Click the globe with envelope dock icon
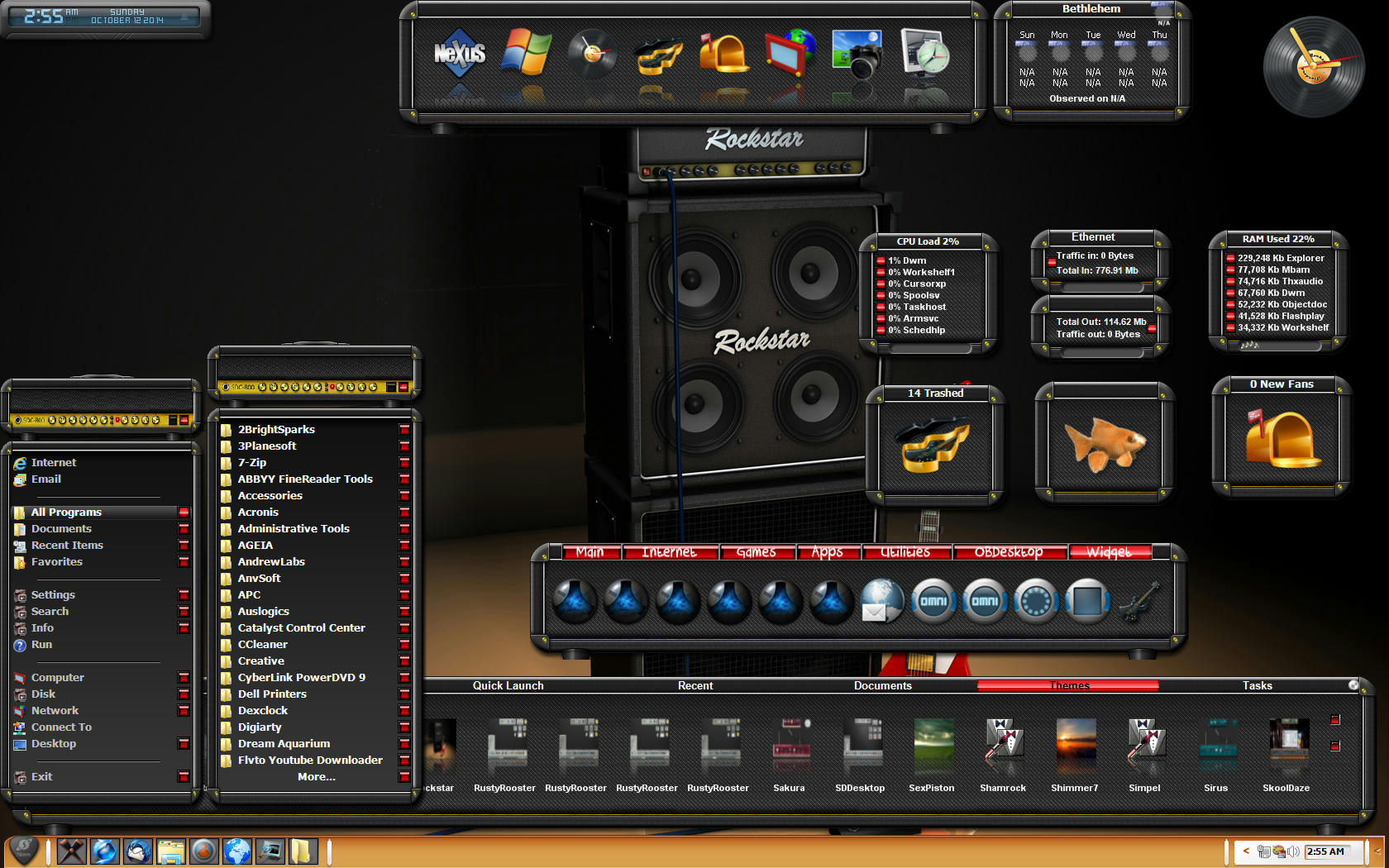 [x=881, y=601]
